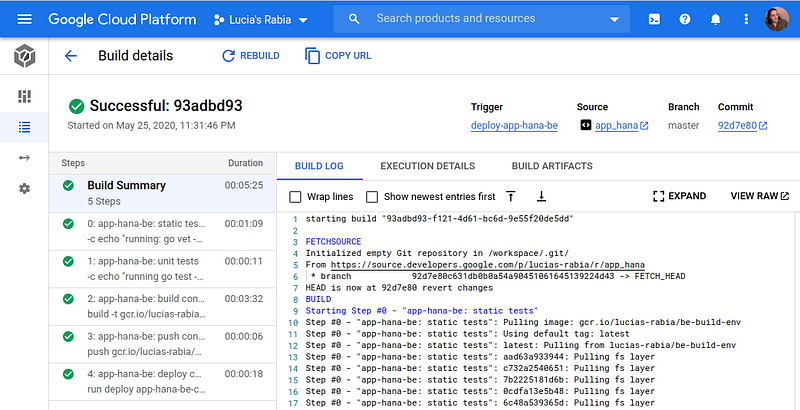This screenshot has width=800, height=410.
Task: Open the Lucia's Rabia project selector dropdown
Action: pos(261,20)
